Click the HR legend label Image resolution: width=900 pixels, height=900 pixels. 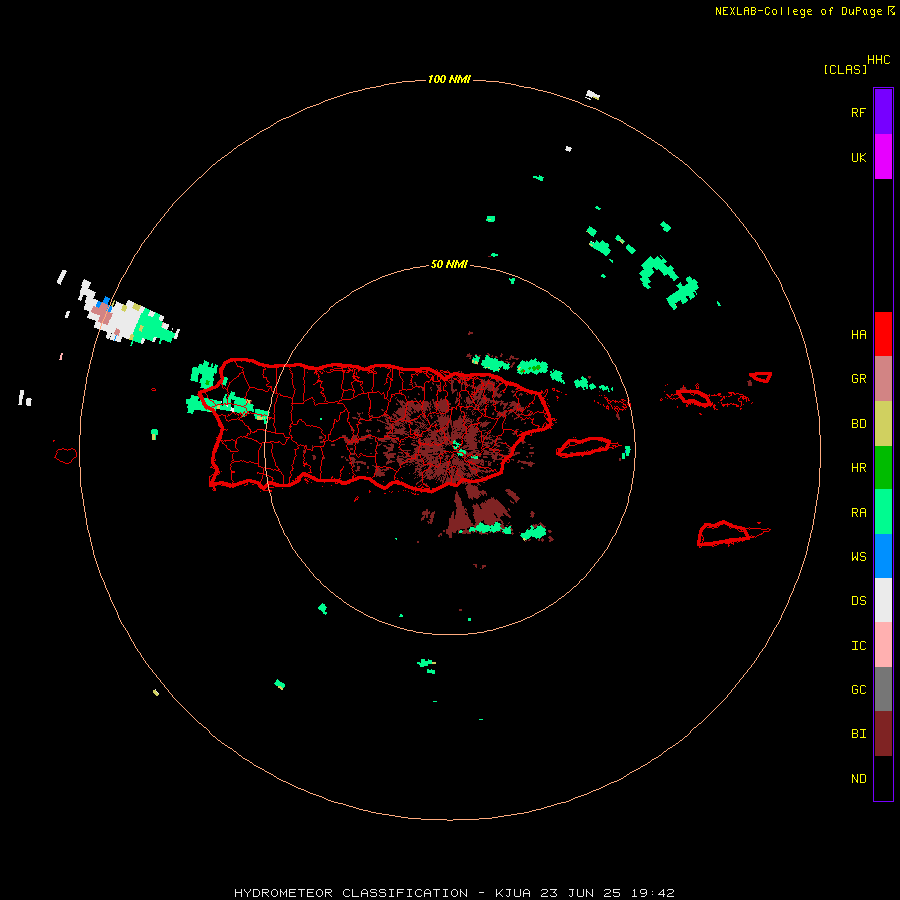coord(858,468)
